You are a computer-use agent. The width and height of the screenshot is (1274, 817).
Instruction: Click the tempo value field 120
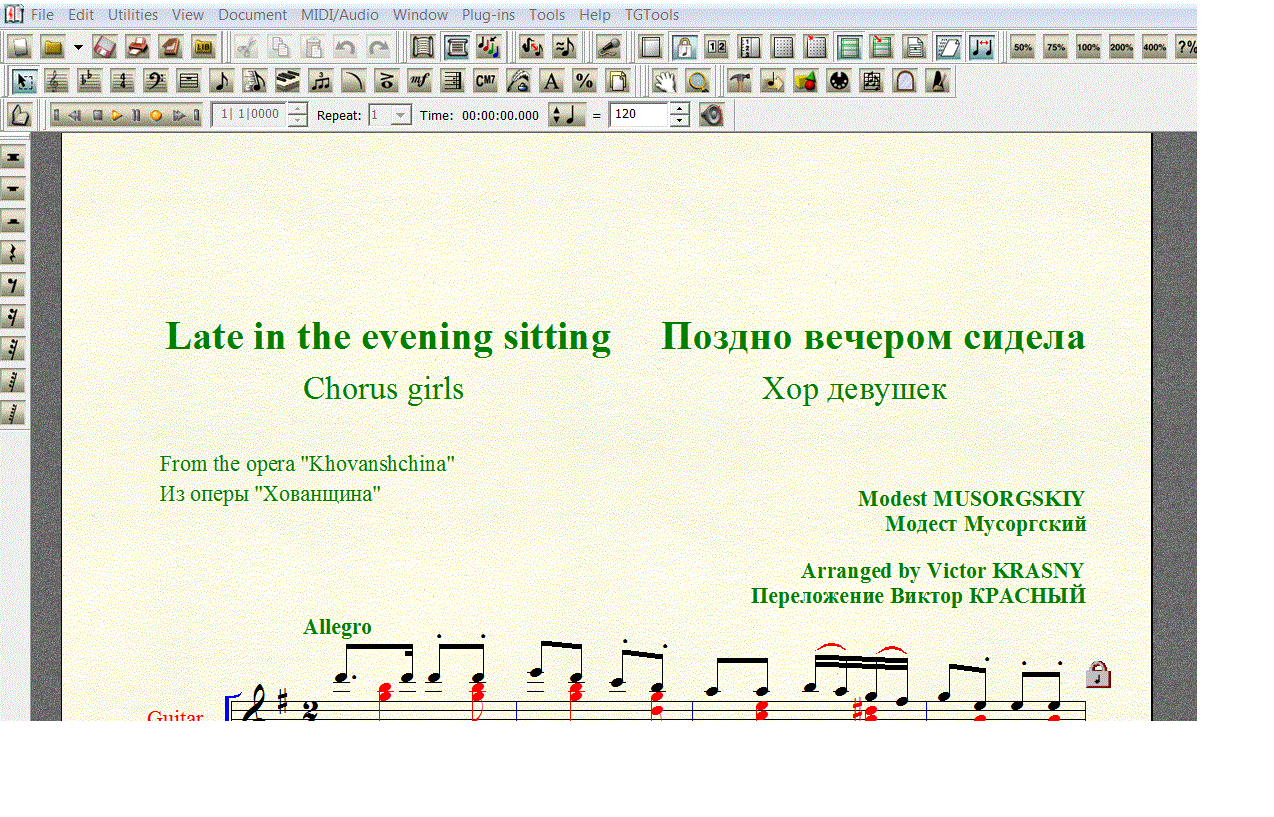(x=639, y=115)
